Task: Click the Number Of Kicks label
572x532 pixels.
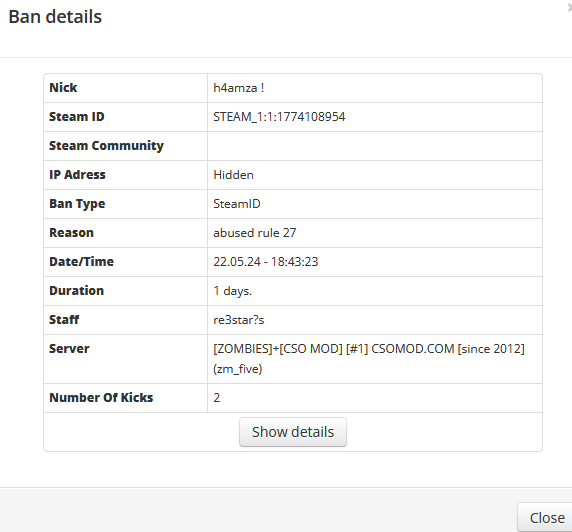Action: coord(101,397)
